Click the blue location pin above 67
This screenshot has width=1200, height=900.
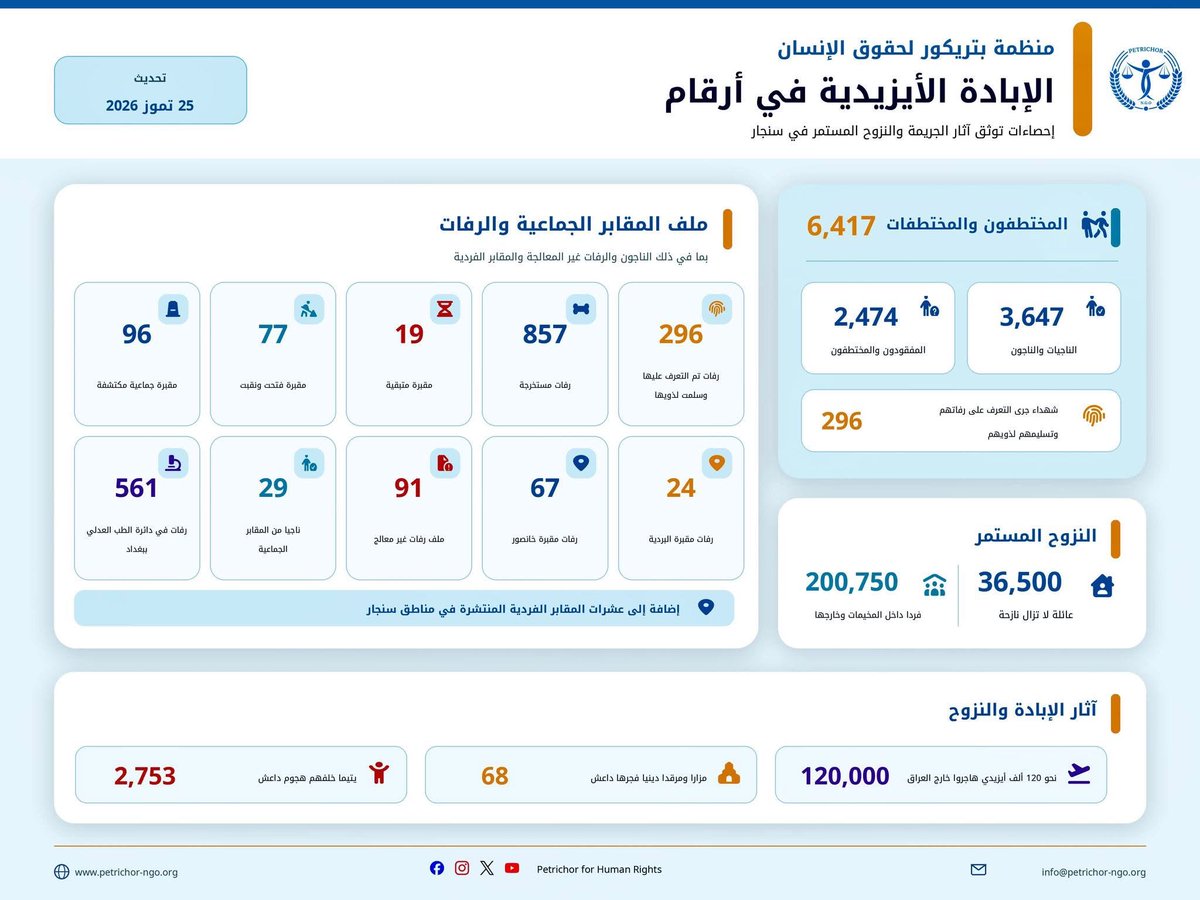[x=581, y=463]
